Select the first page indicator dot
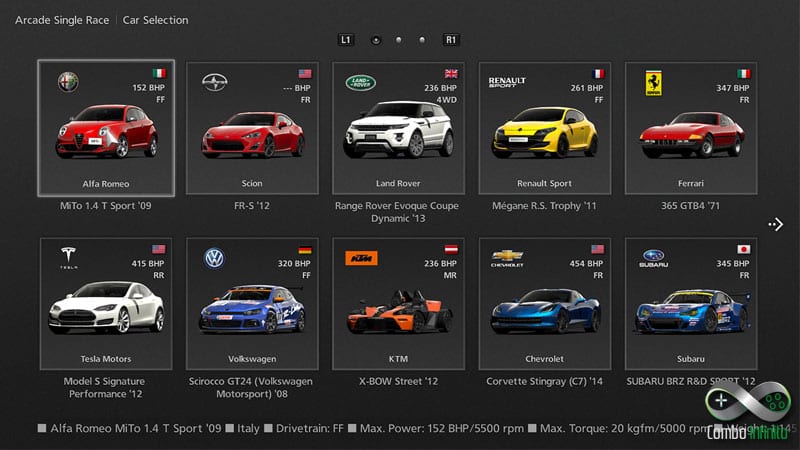The image size is (800, 450). [376, 40]
